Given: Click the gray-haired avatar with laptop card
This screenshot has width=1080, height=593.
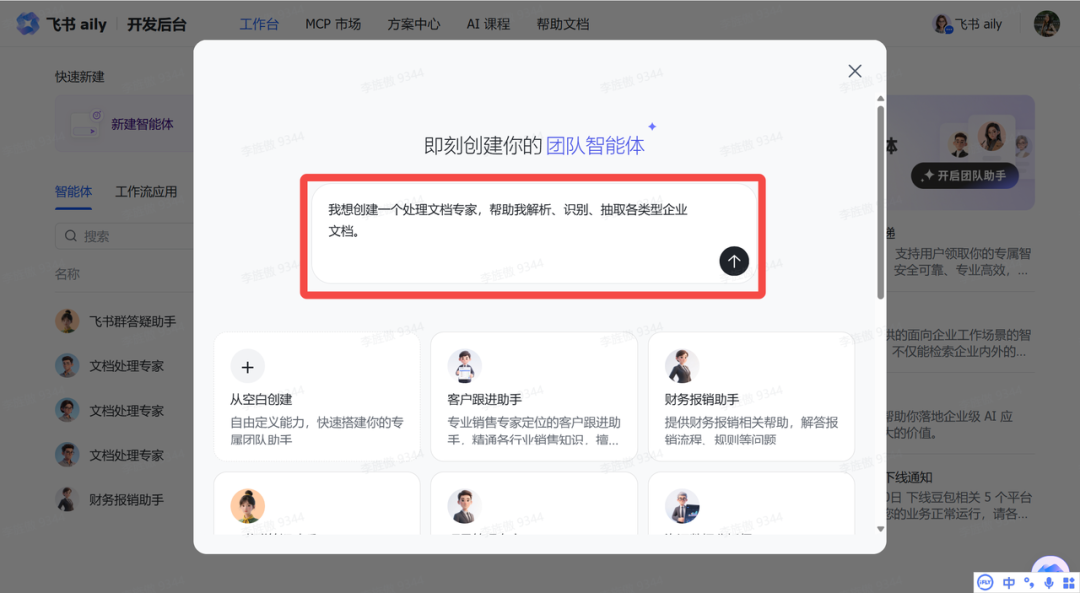Looking at the screenshot, I should click(682, 506).
